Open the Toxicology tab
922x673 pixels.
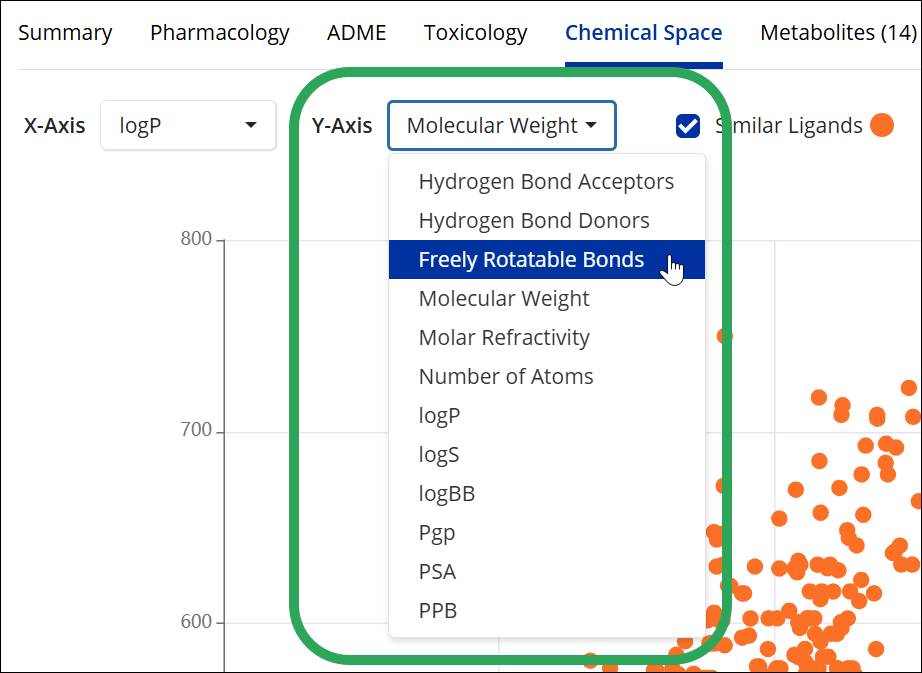(475, 33)
